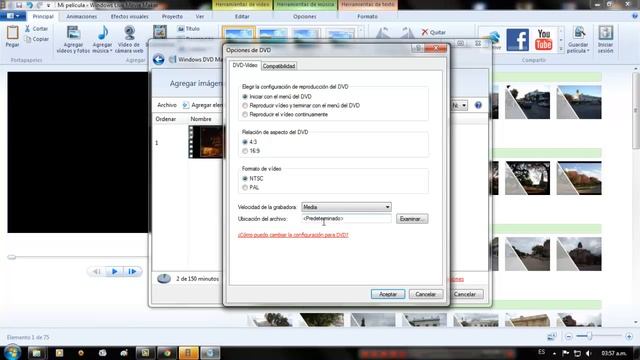Click Agregar vídeos y fotos icon
Image resolution: width=640 pixels, height=360 pixels.
click(x=73, y=33)
